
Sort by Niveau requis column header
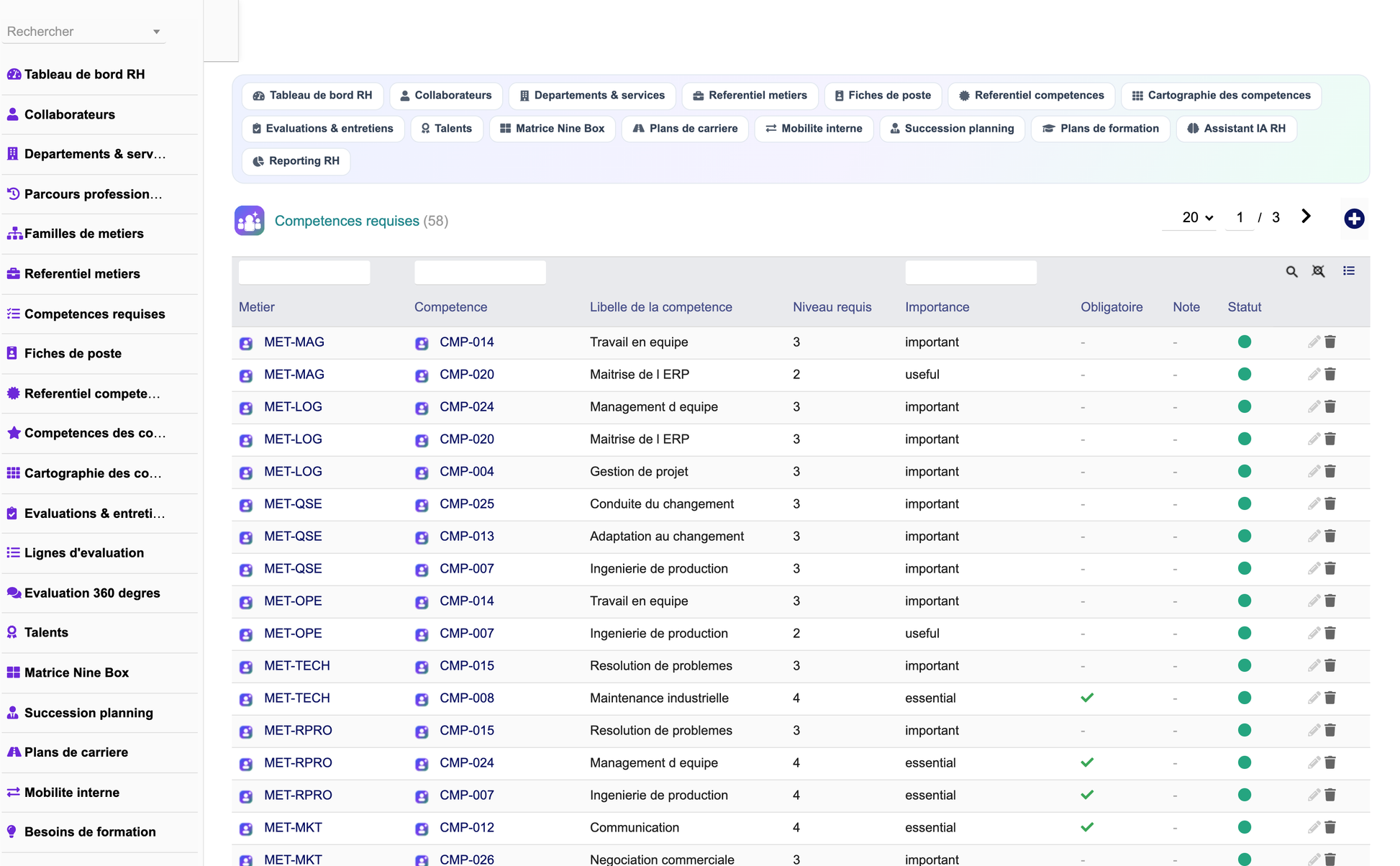tap(832, 307)
